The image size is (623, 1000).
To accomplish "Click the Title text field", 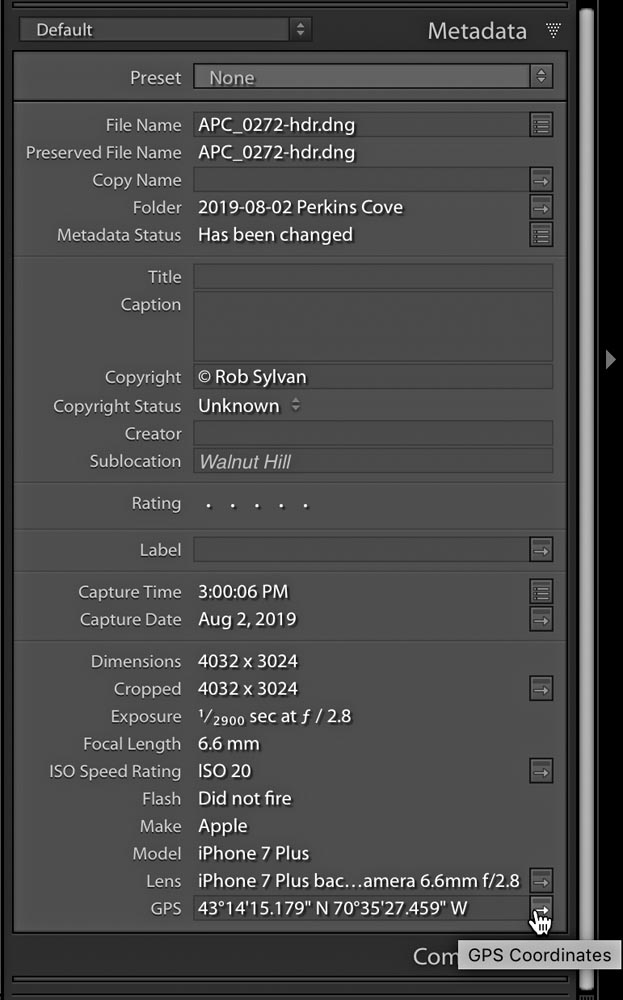I will 370,277.
